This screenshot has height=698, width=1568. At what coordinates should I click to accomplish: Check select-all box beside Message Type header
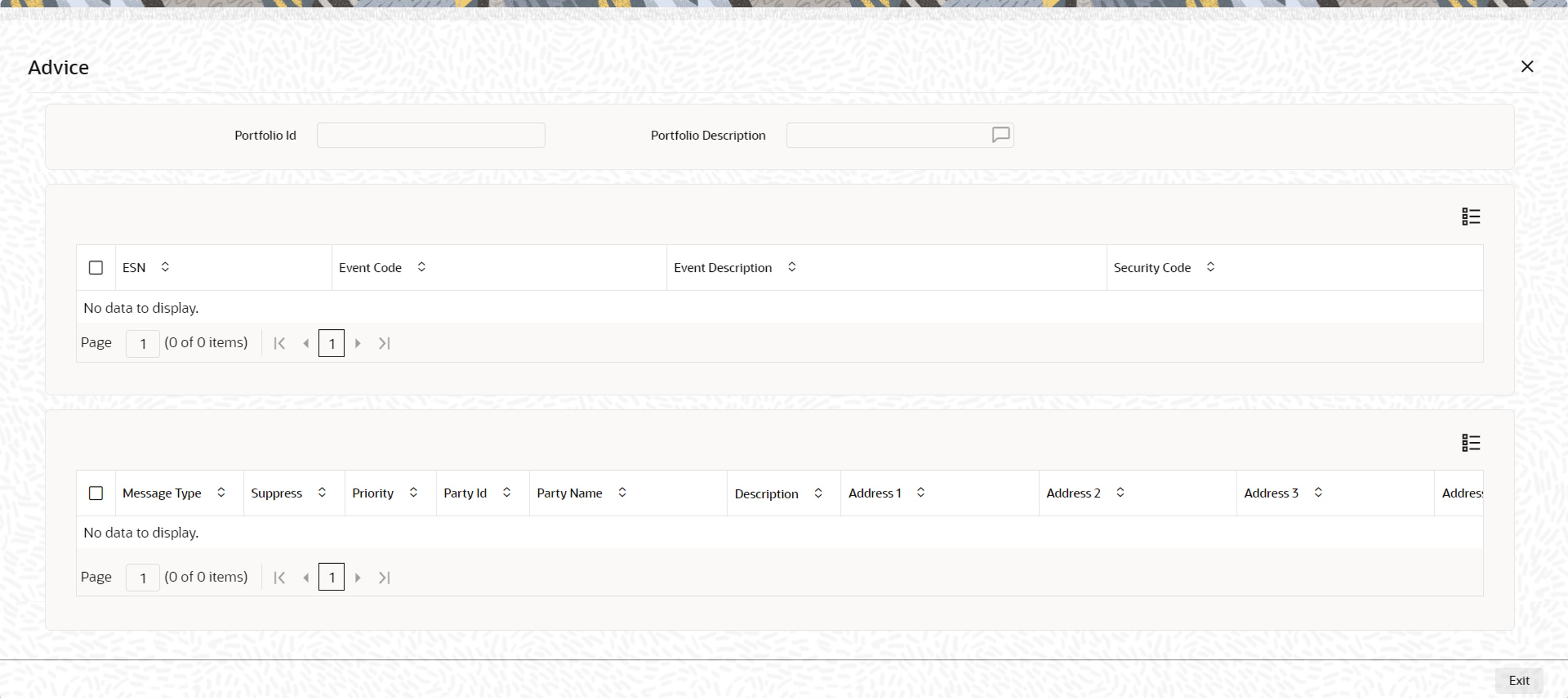pos(96,493)
